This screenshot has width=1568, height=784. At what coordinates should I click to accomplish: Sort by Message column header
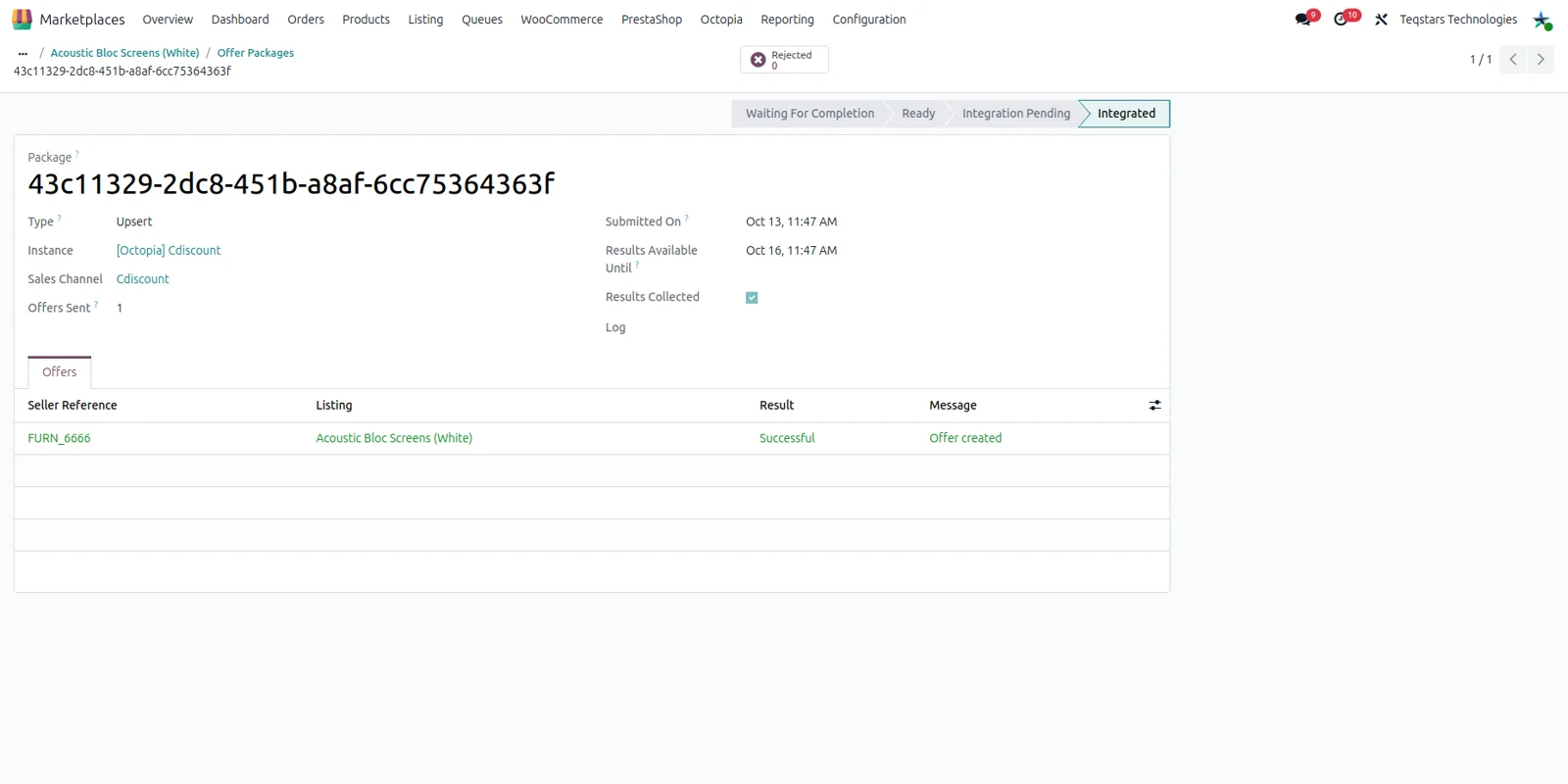[953, 405]
